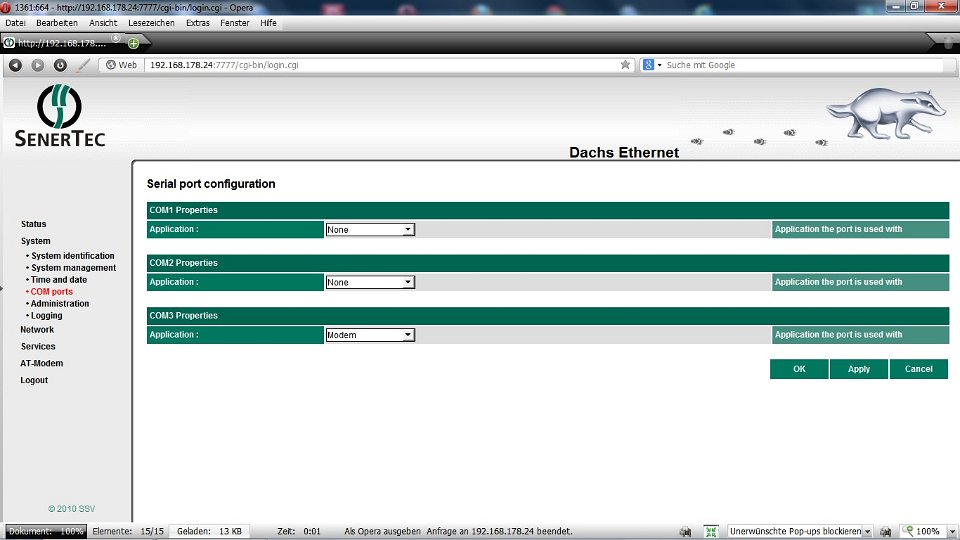Click the browser forward button
The width and height of the screenshot is (960, 540).
(x=38, y=65)
